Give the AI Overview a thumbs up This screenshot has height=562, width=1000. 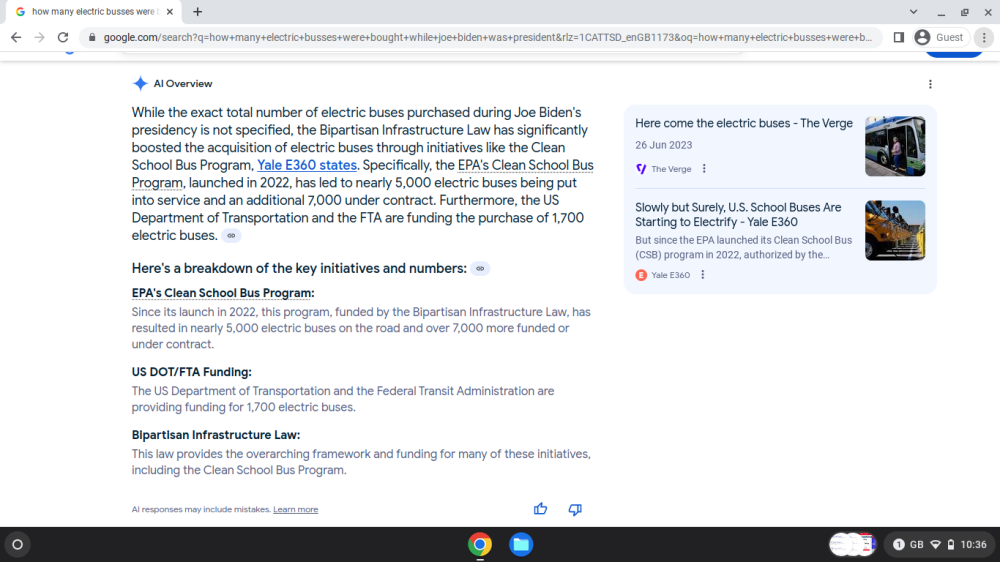(x=540, y=509)
